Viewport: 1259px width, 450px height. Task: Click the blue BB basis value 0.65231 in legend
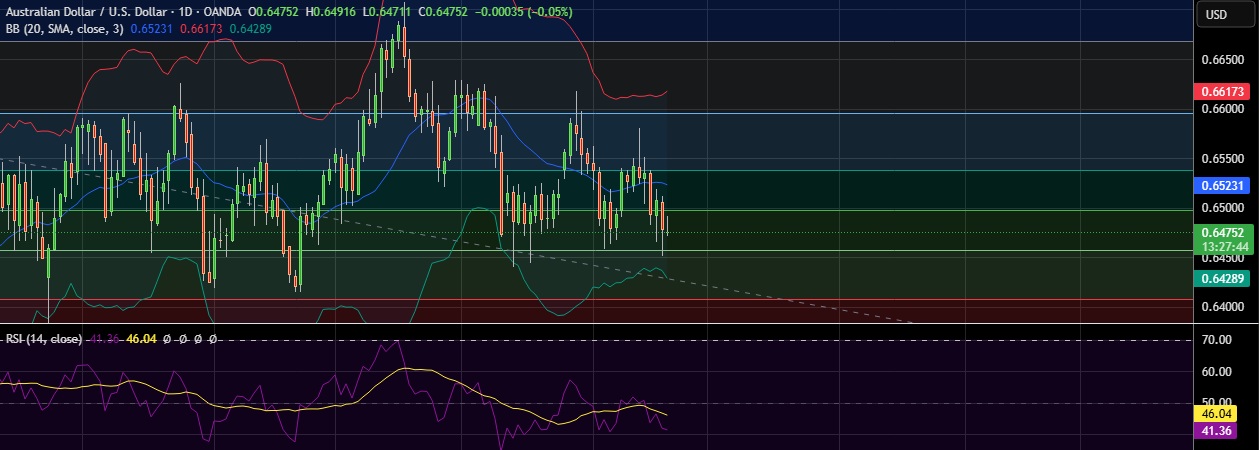click(x=152, y=29)
